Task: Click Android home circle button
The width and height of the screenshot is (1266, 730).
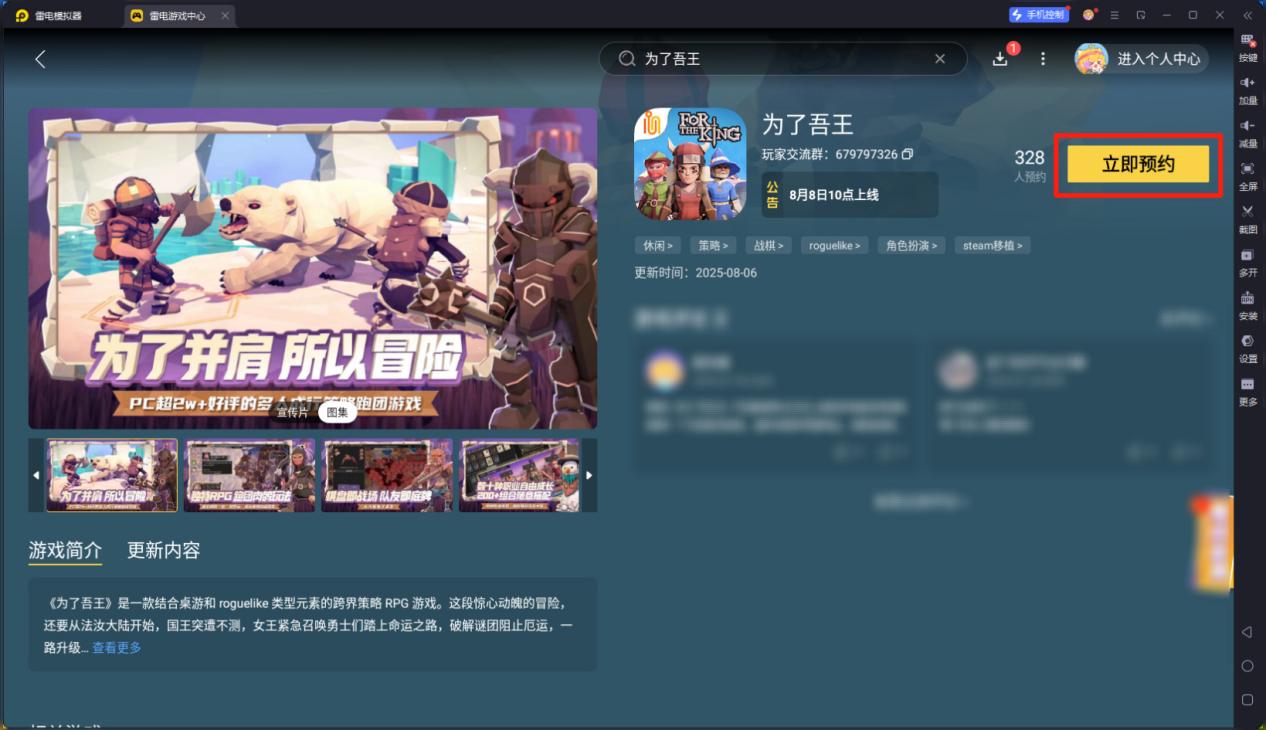Action: [1247, 666]
